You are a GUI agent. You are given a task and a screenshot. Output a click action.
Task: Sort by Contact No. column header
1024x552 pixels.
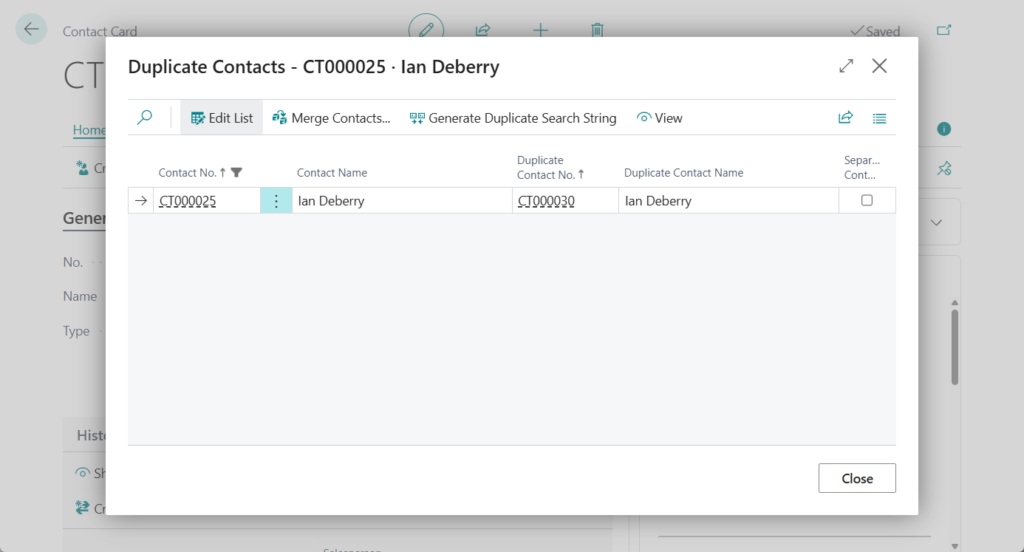coord(187,173)
